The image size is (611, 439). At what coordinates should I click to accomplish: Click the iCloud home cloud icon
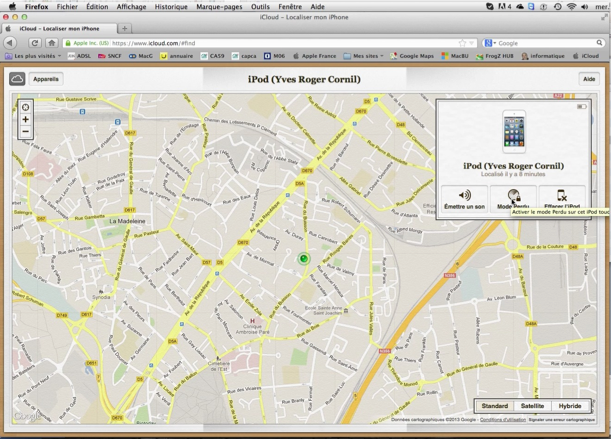[17, 79]
